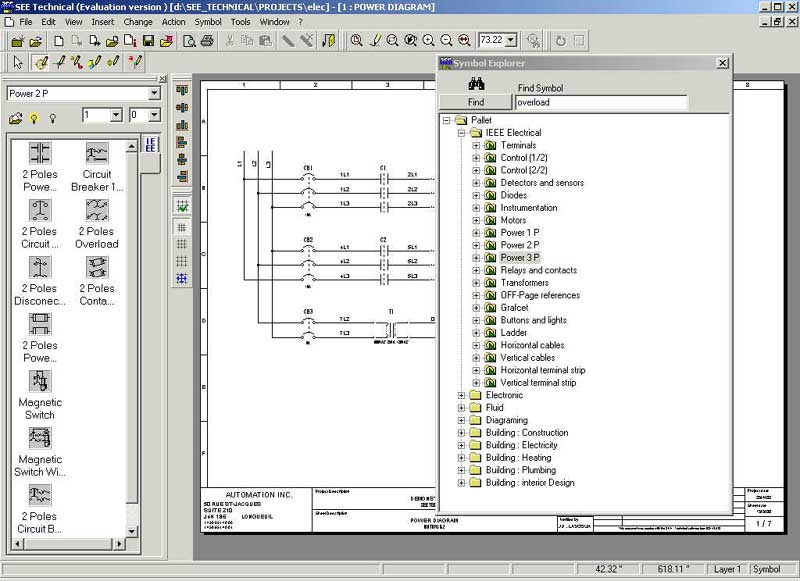Viewport: 800px width, 581px height.
Task: Select Vertical terminal strip tree item
Action: coord(538,383)
